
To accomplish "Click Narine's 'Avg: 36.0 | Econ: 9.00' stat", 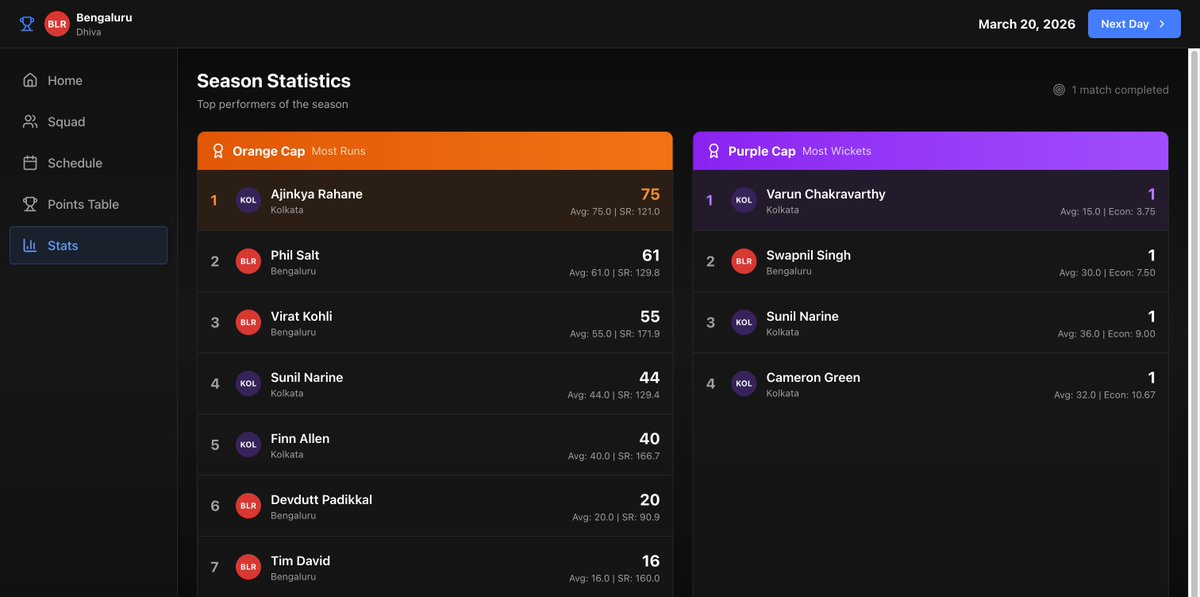I will tap(1107, 334).
